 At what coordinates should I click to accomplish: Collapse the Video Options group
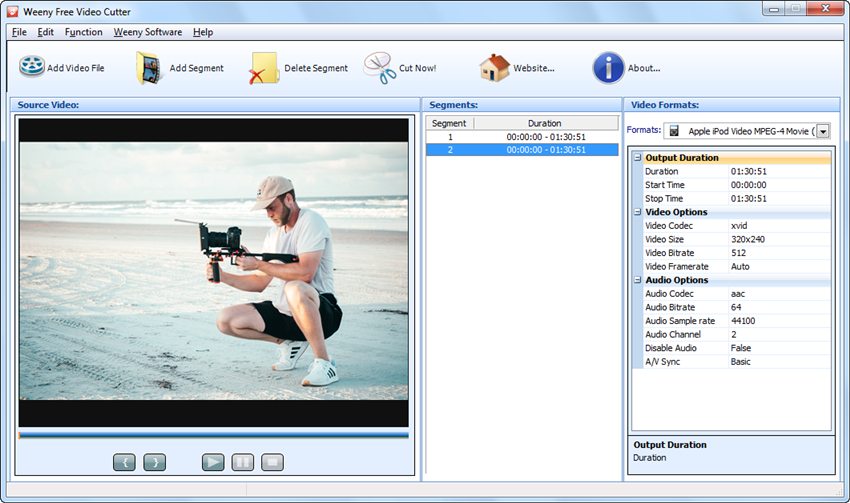point(638,212)
